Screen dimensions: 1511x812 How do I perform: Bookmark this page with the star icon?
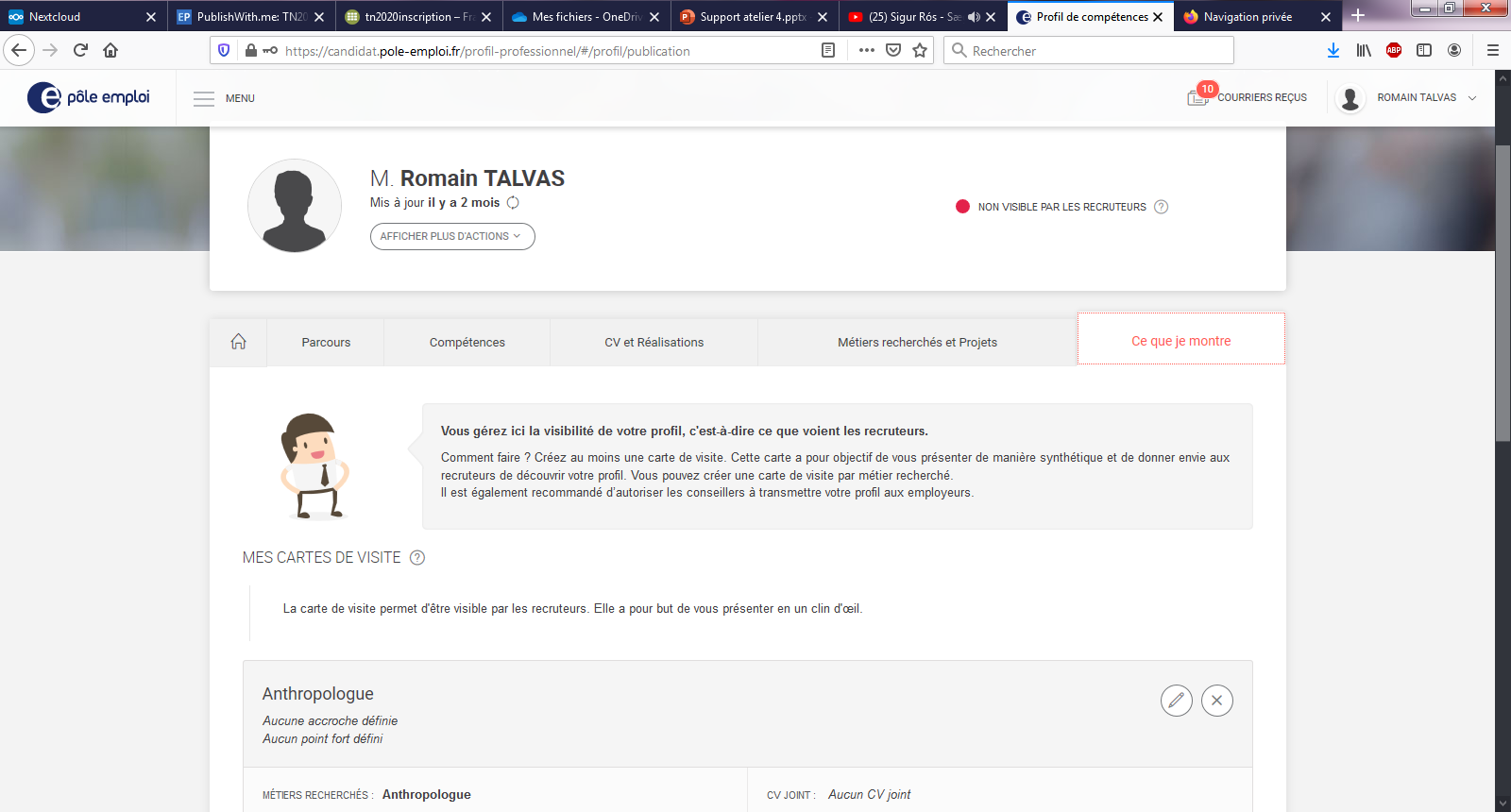coord(920,51)
